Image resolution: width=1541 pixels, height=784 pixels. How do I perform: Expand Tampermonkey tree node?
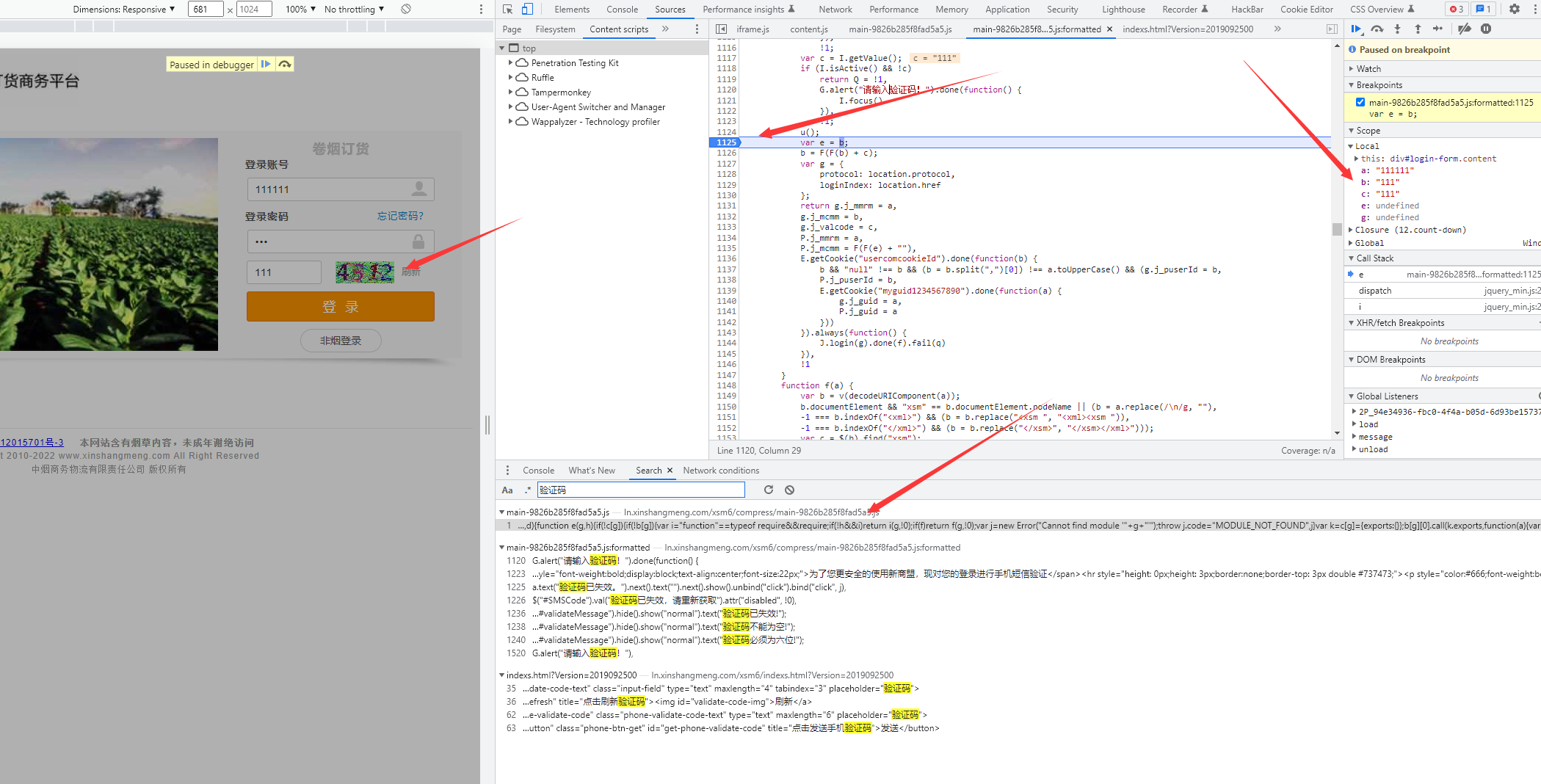click(511, 92)
